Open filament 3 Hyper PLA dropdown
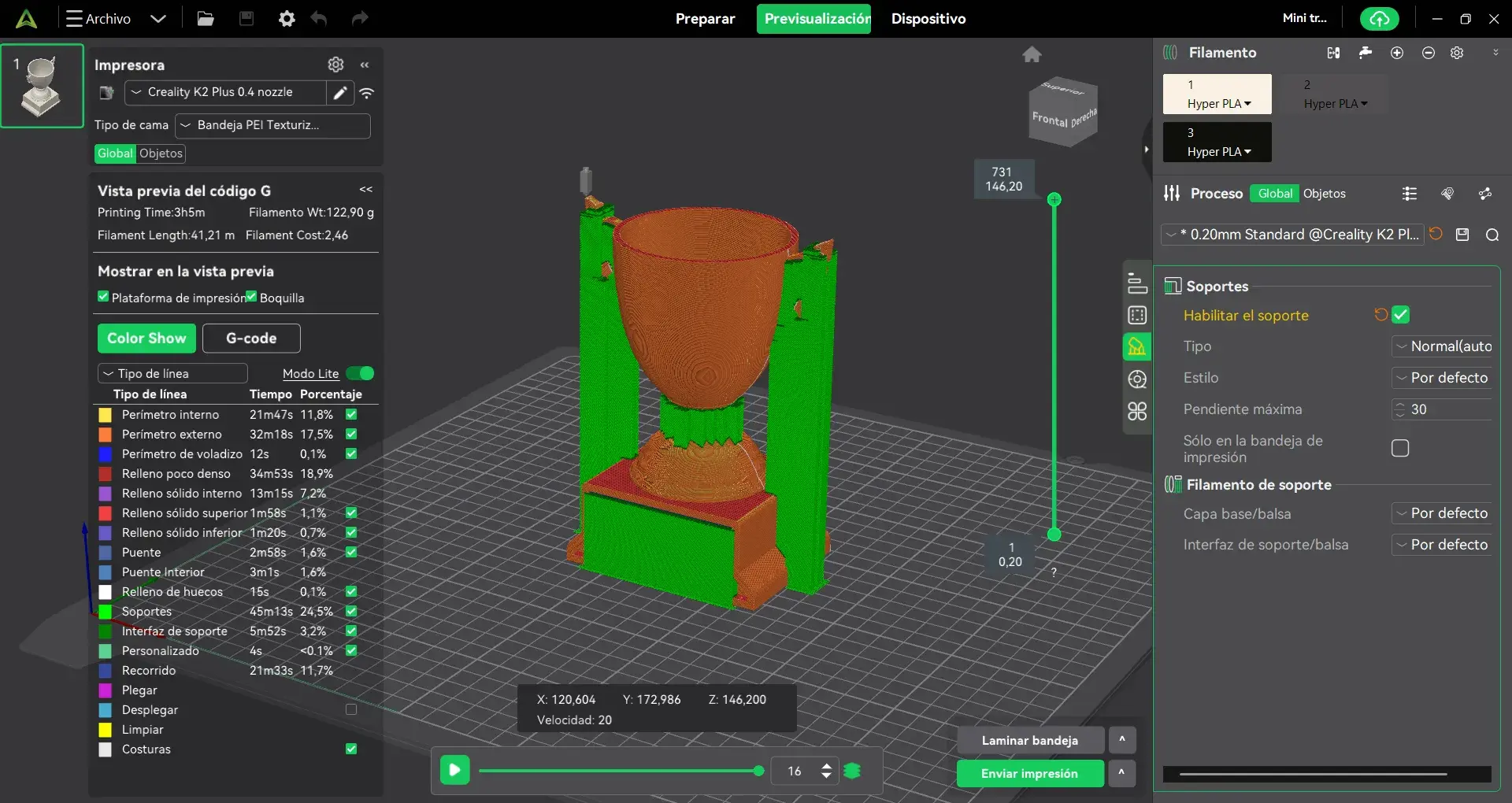The height and width of the screenshot is (803, 1512). point(1217,152)
